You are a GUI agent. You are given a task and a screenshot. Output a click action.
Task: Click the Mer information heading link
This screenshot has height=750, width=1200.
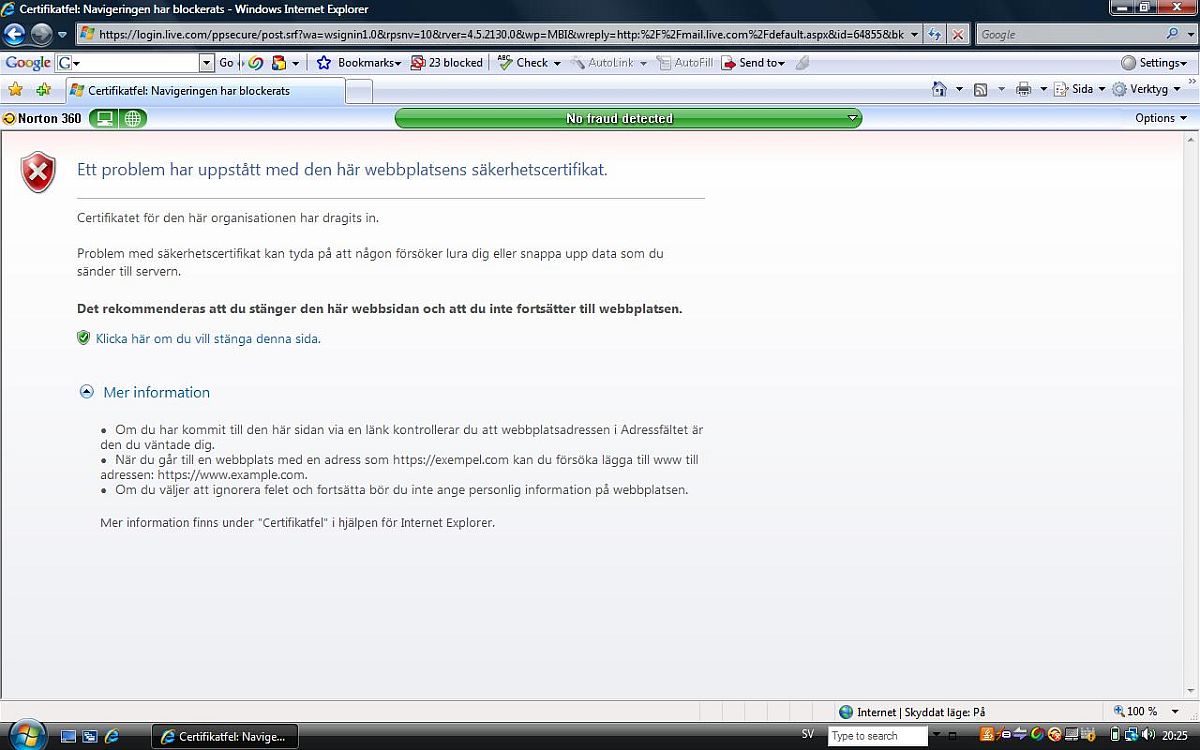click(157, 392)
